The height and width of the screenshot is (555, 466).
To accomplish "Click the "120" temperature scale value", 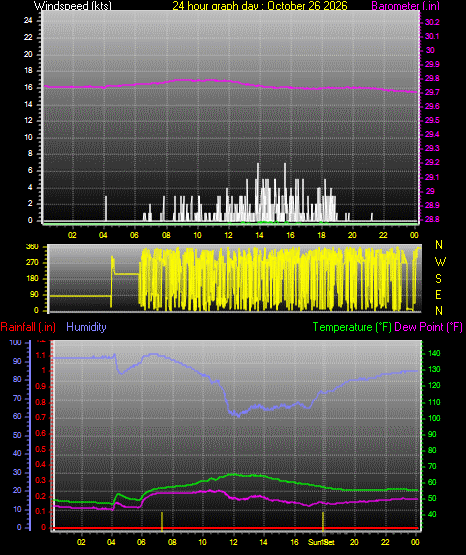I will click(434, 385).
